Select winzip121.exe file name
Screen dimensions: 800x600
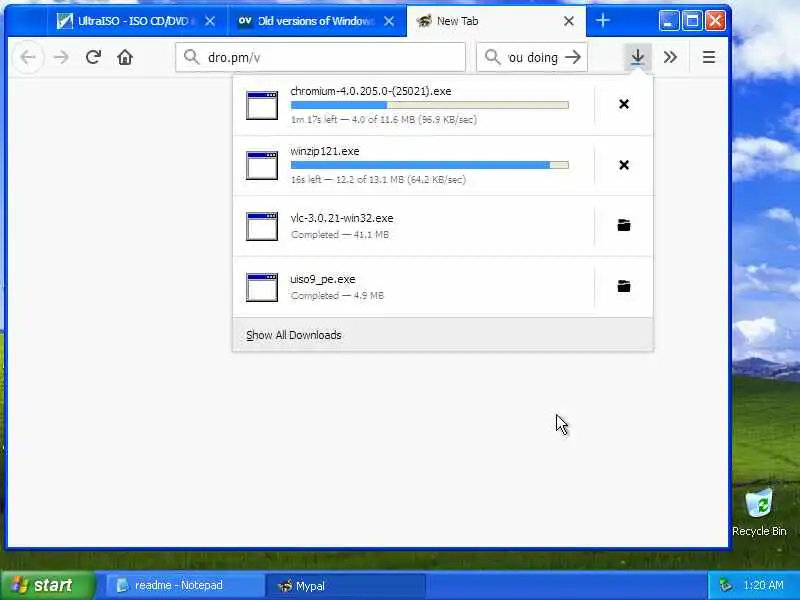(x=325, y=152)
